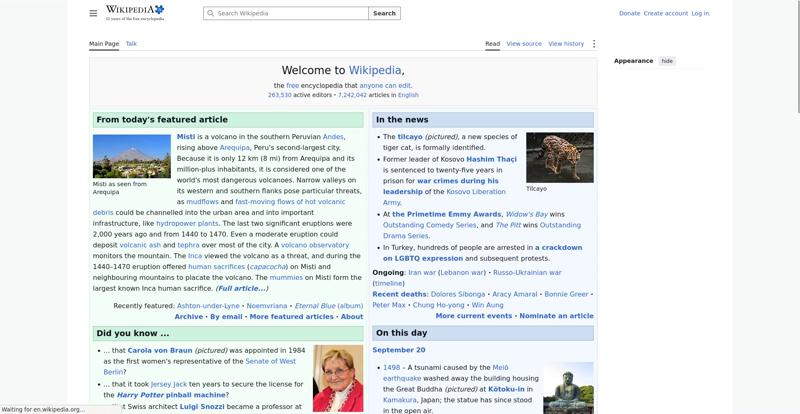Click the Hashim Thaçi link
Screen dimensions: 800x414
point(491,159)
